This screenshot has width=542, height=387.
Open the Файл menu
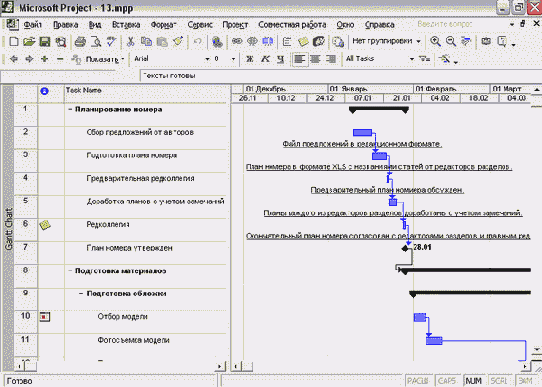point(33,25)
